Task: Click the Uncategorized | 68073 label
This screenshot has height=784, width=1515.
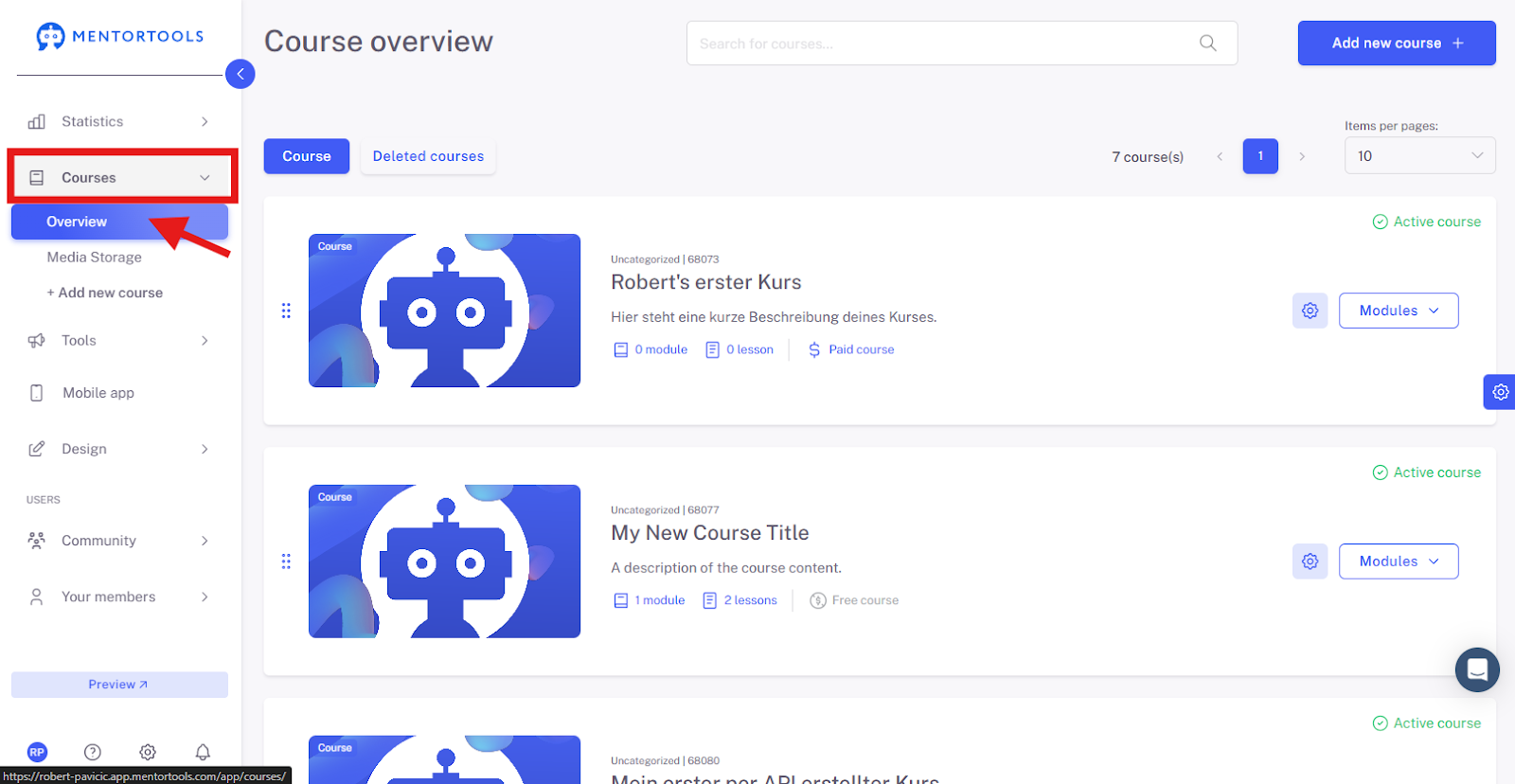Action: 665,259
